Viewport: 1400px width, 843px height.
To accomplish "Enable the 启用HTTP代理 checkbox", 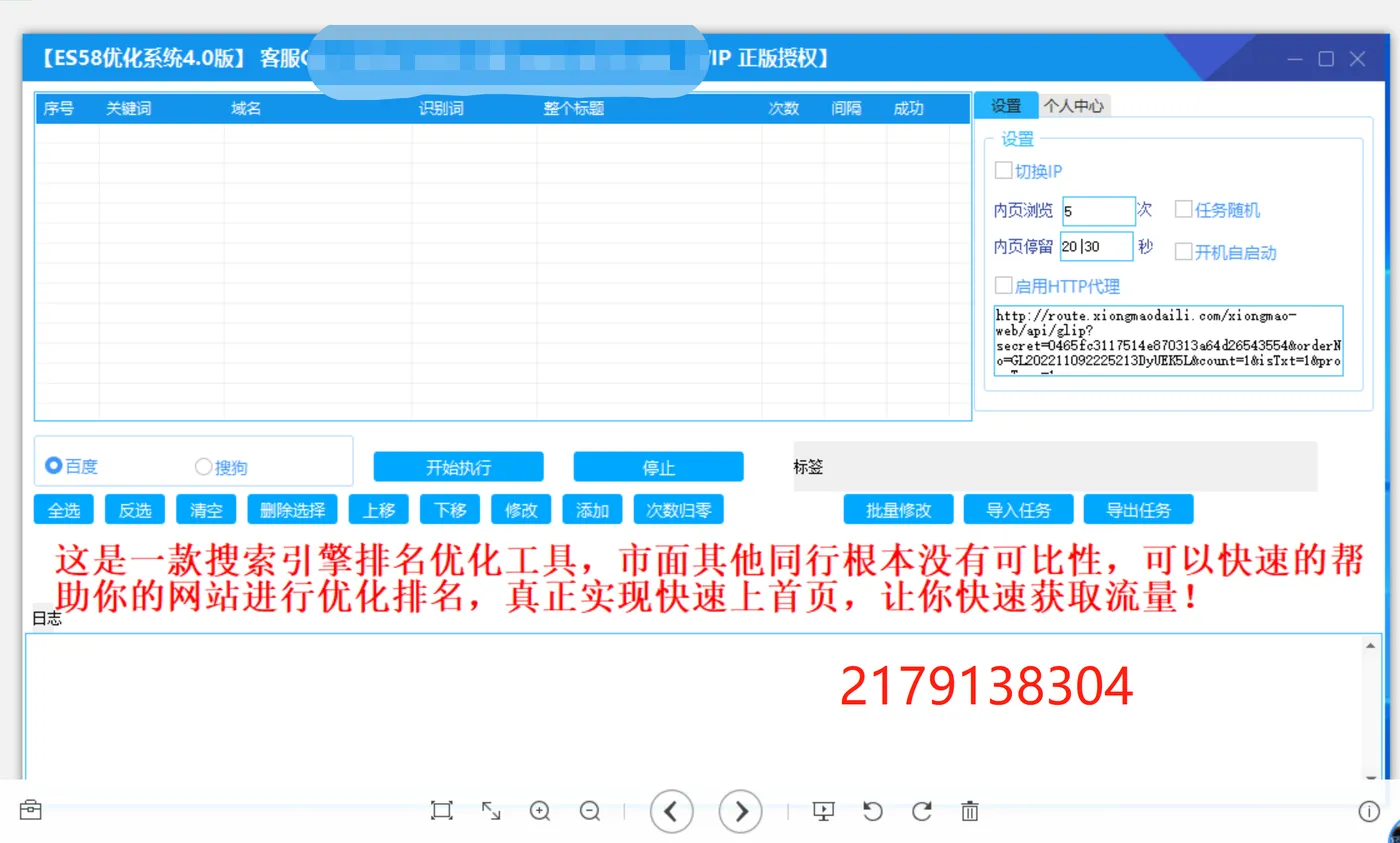I will tap(1003, 286).
